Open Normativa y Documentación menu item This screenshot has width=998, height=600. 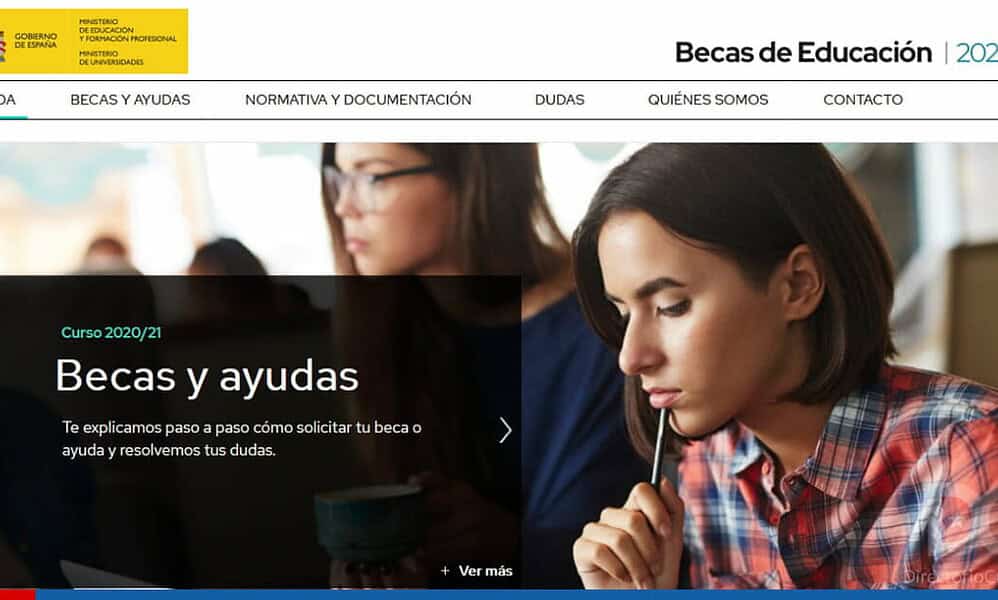(358, 100)
